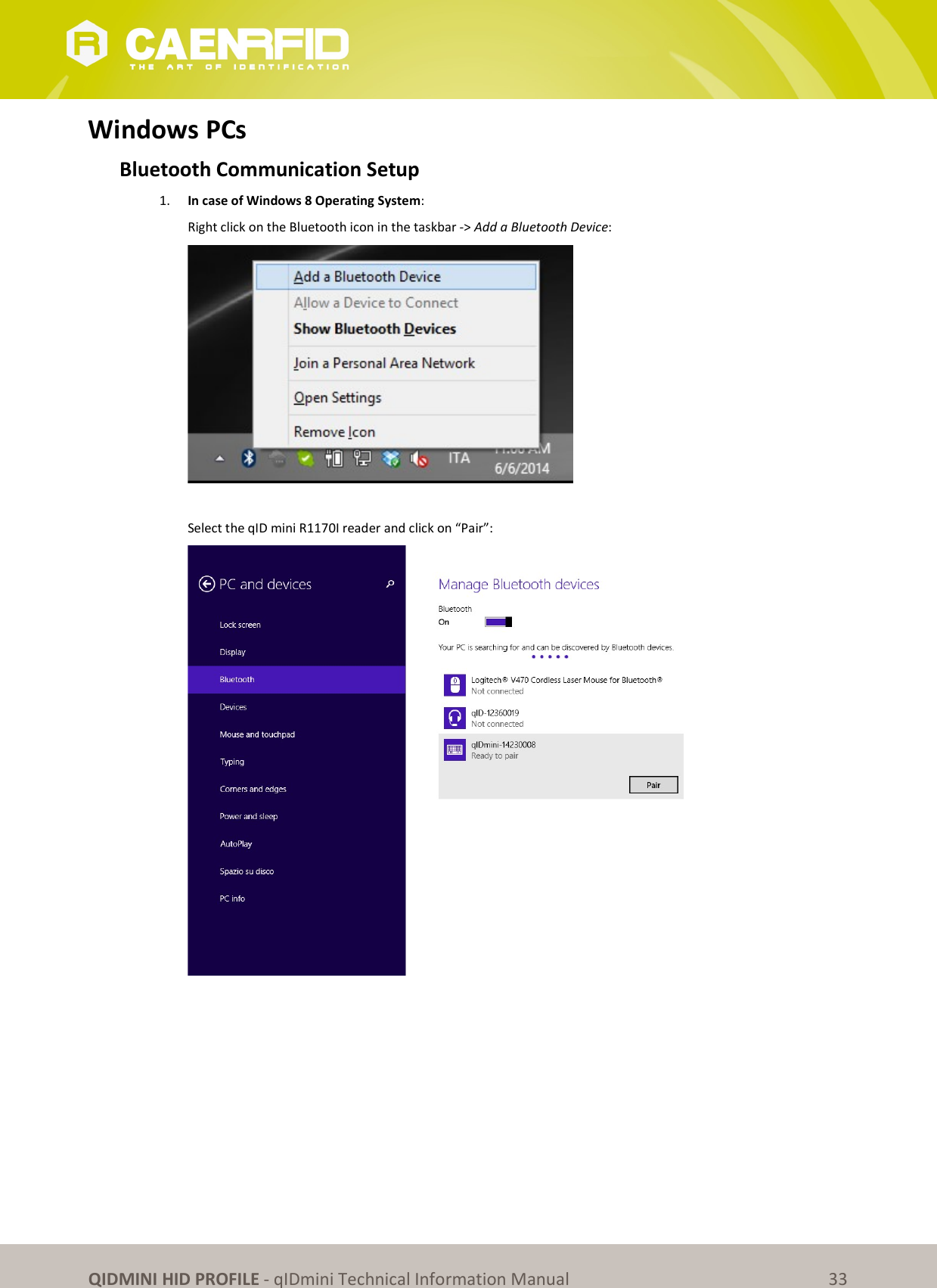This screenshot has width=937, height=1288.
Task: Click the battery power tray icon
Action: (334, 458)
